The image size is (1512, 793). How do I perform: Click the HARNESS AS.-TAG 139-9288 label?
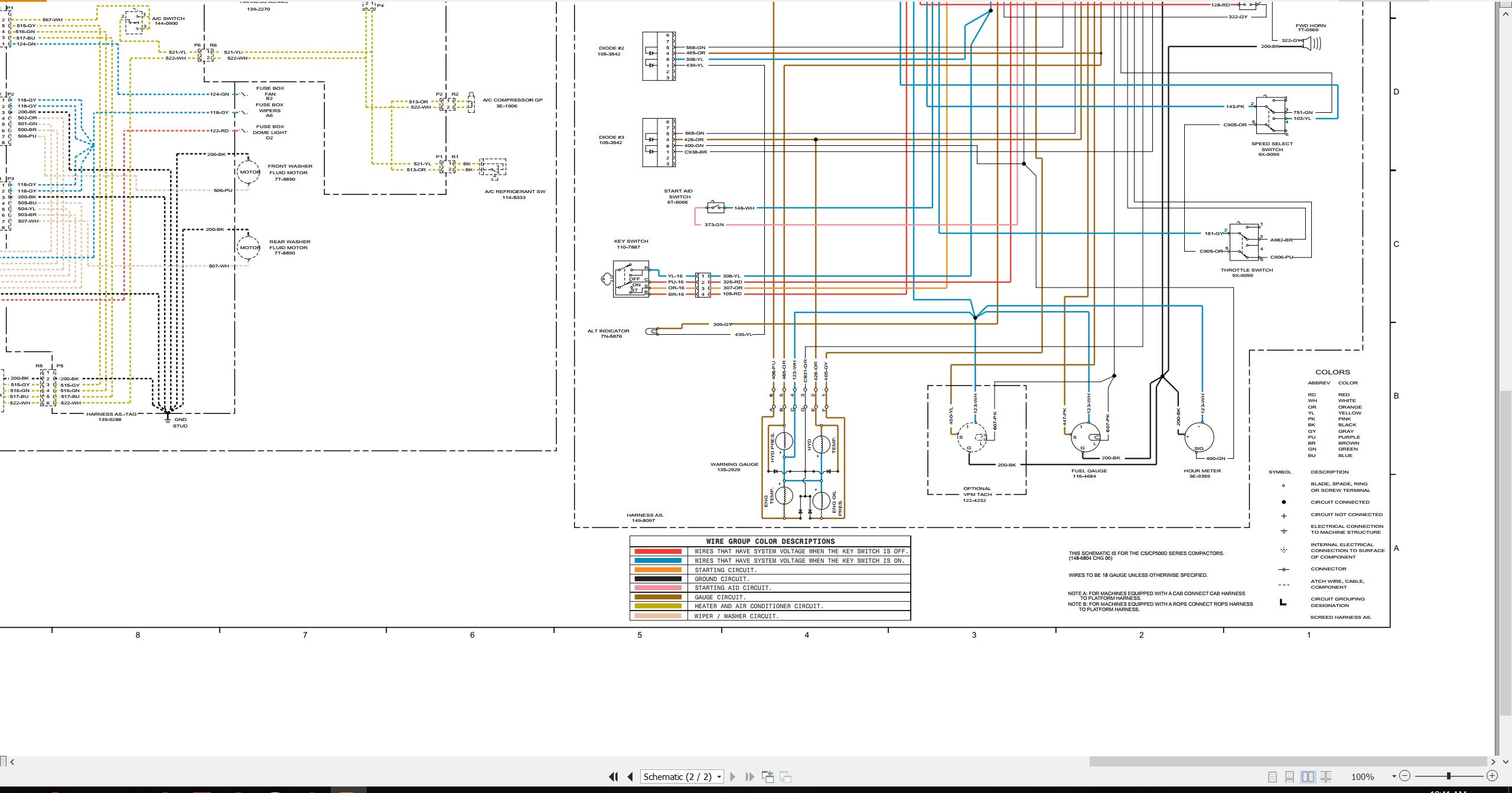point(111,417)
